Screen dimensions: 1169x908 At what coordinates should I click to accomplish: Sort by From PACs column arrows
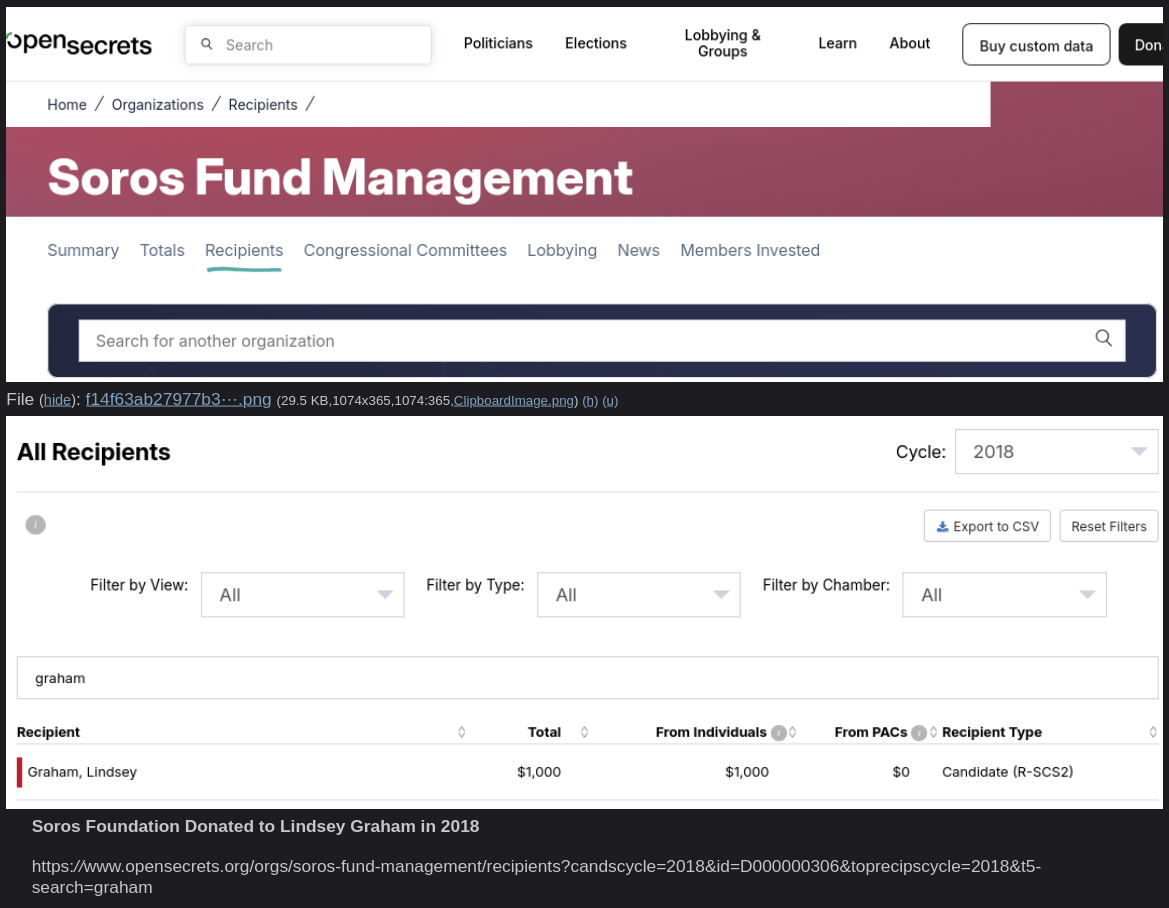pyautogui.click(x=933, y=732)
